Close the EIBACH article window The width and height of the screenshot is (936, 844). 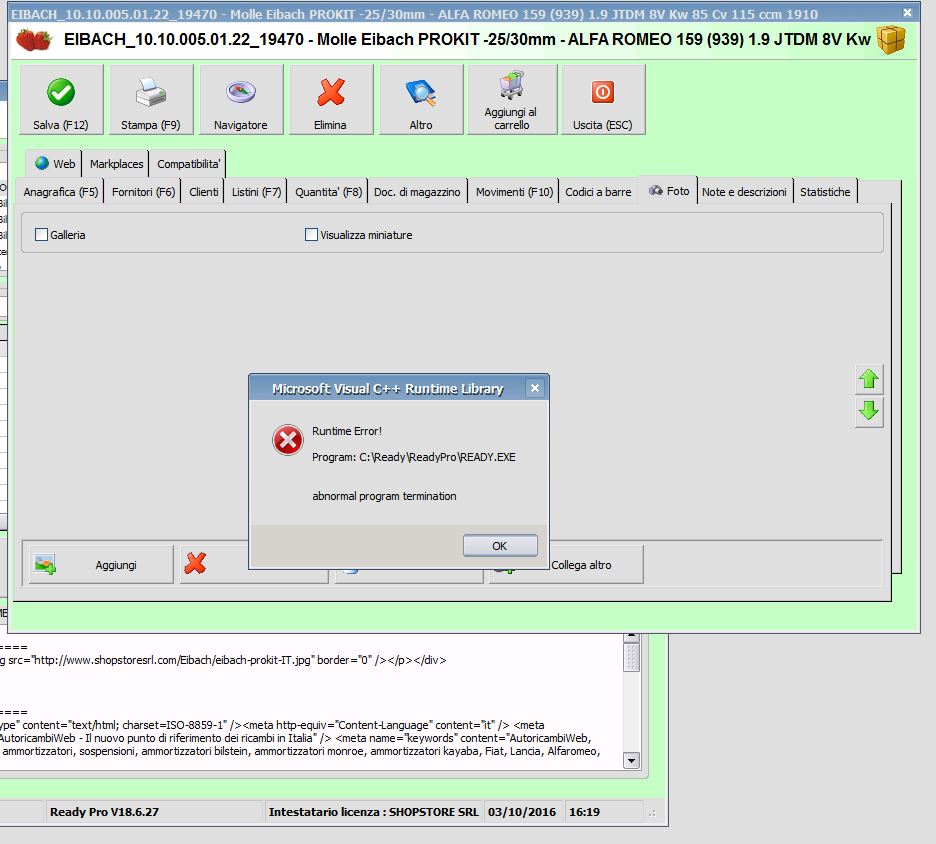click(907, 13)
